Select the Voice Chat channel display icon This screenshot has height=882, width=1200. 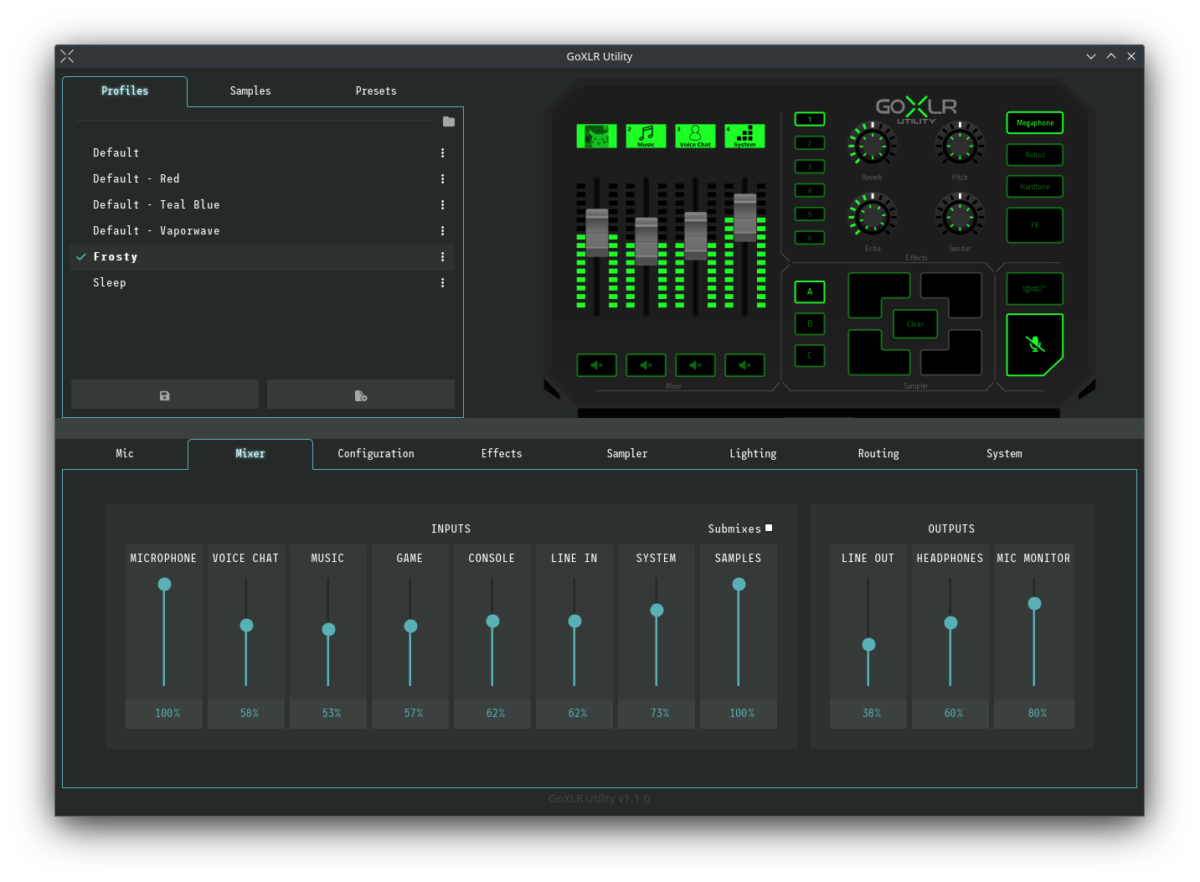pos(695,136)
